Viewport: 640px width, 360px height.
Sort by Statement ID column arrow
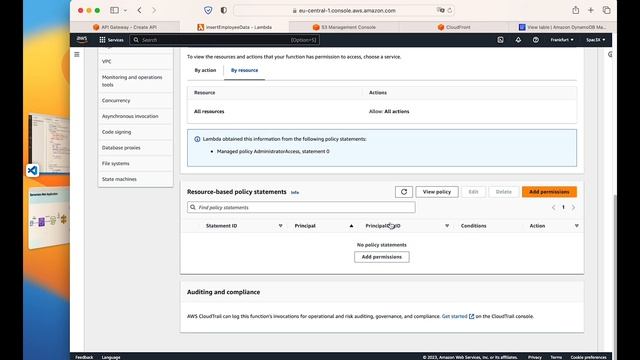coord(280,226)
